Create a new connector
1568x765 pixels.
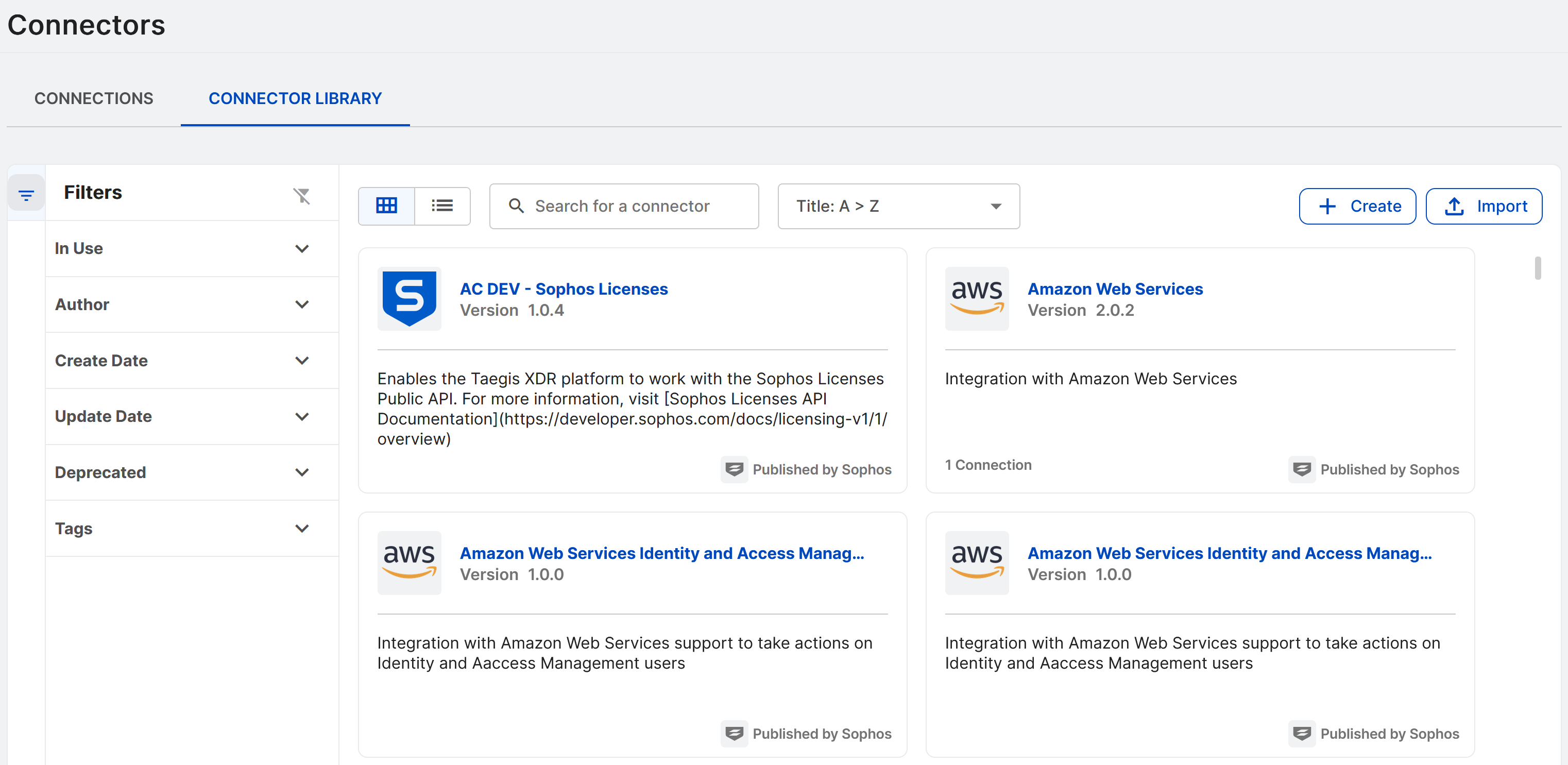point(1357,206)
